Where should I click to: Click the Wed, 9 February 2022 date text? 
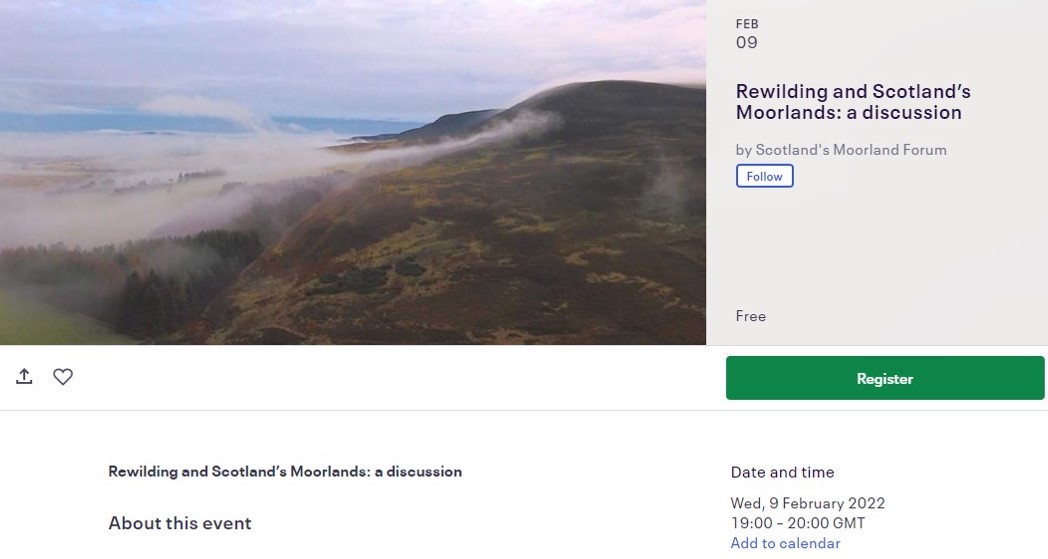(x=807, y=503)
